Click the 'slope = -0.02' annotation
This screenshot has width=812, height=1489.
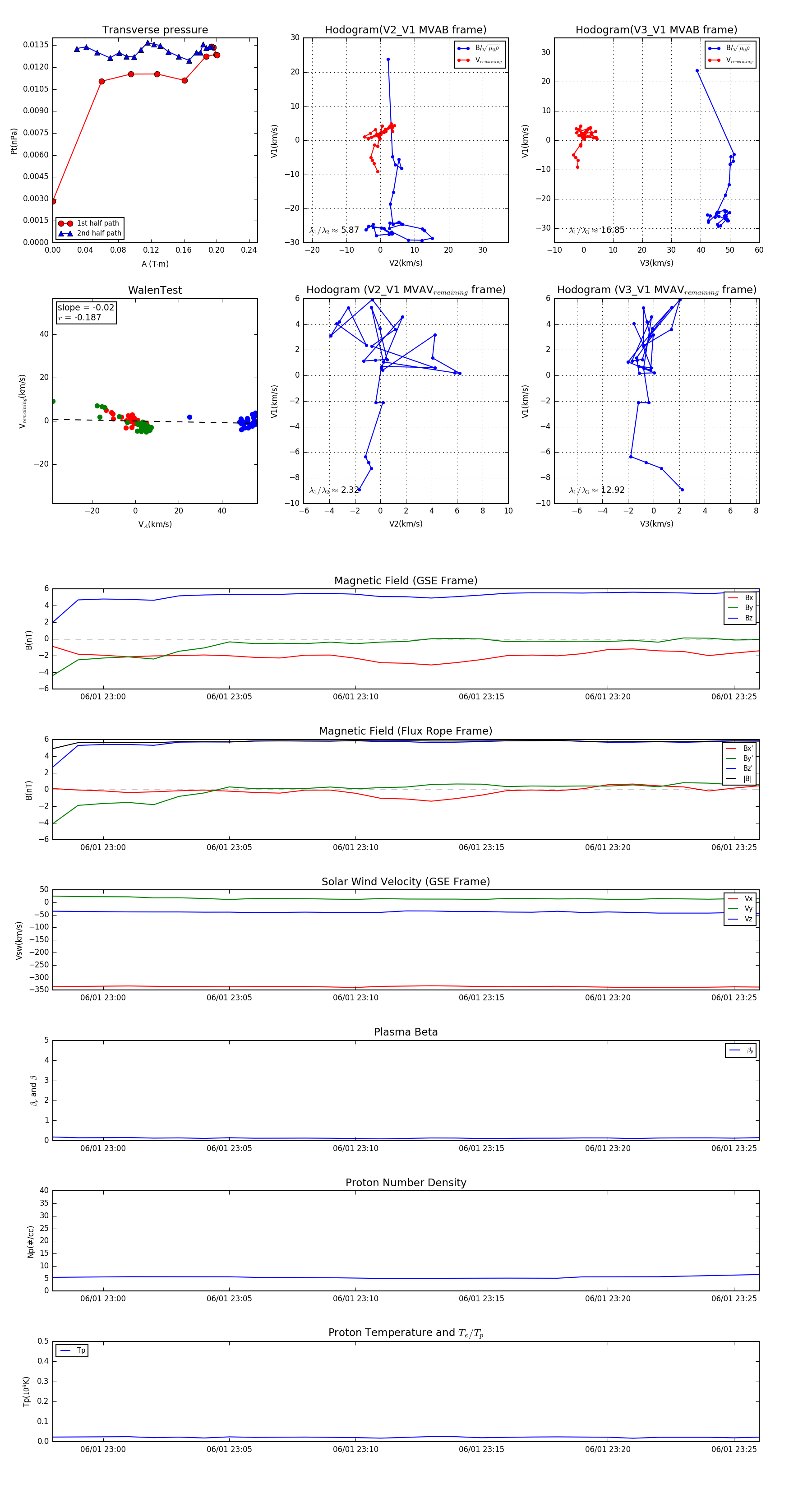(86, 308)
